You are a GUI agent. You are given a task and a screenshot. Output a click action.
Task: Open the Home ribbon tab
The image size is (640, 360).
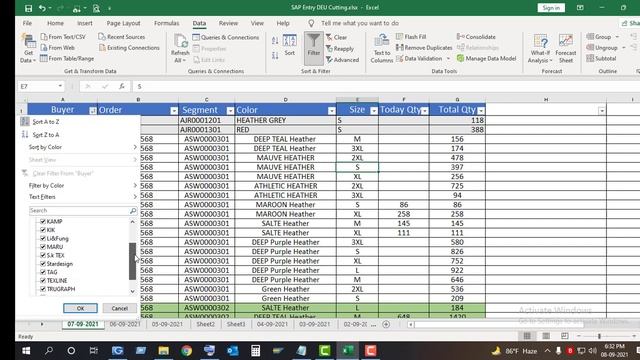point(55,23)
